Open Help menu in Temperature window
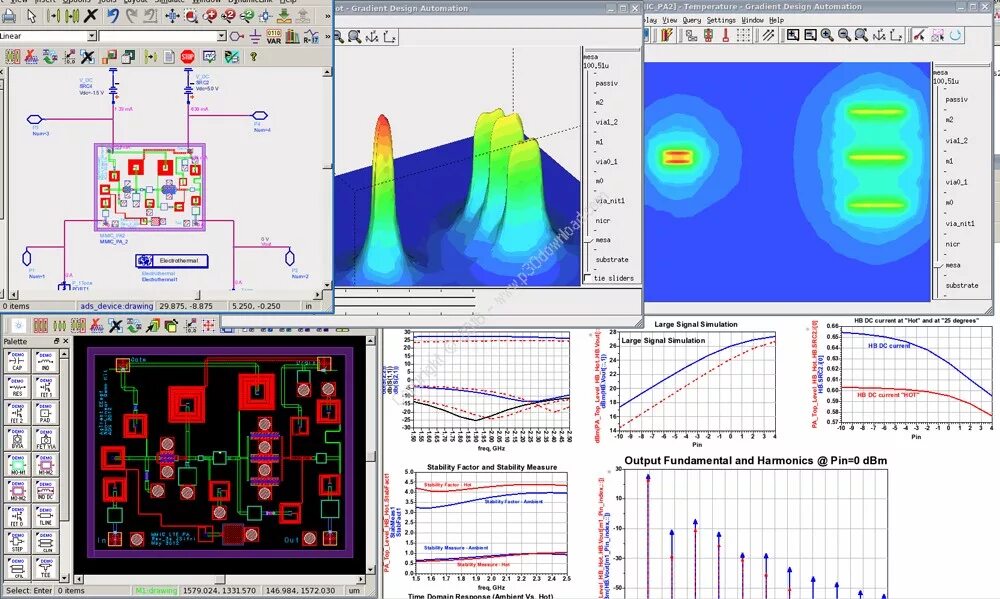The image size is (1000, 599). click(x=776, y=20)
